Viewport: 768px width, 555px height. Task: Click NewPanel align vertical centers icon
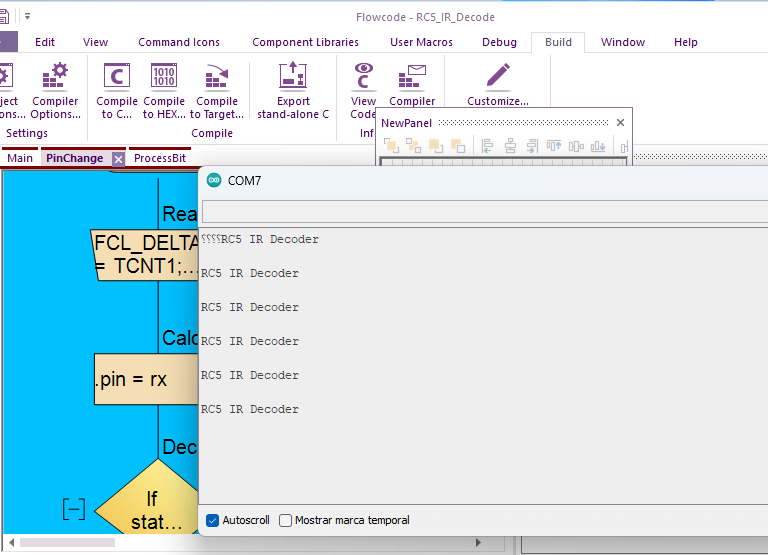click(576, 145)
